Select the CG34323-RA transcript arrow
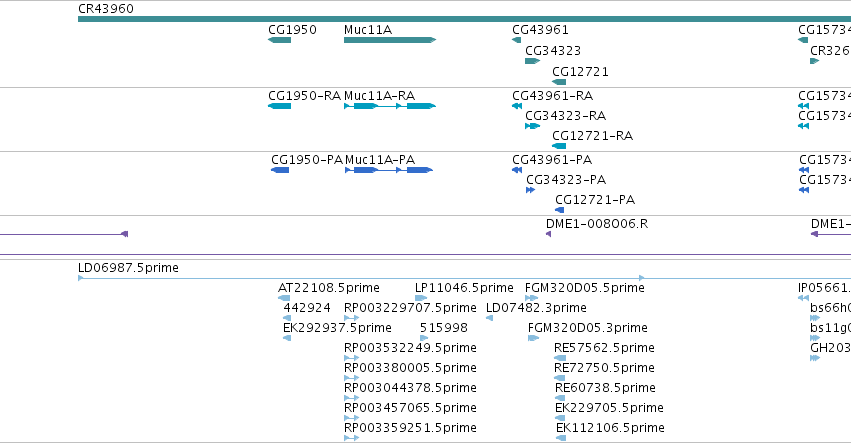This screenshot has height=443, width=851. tap(532, 126)
